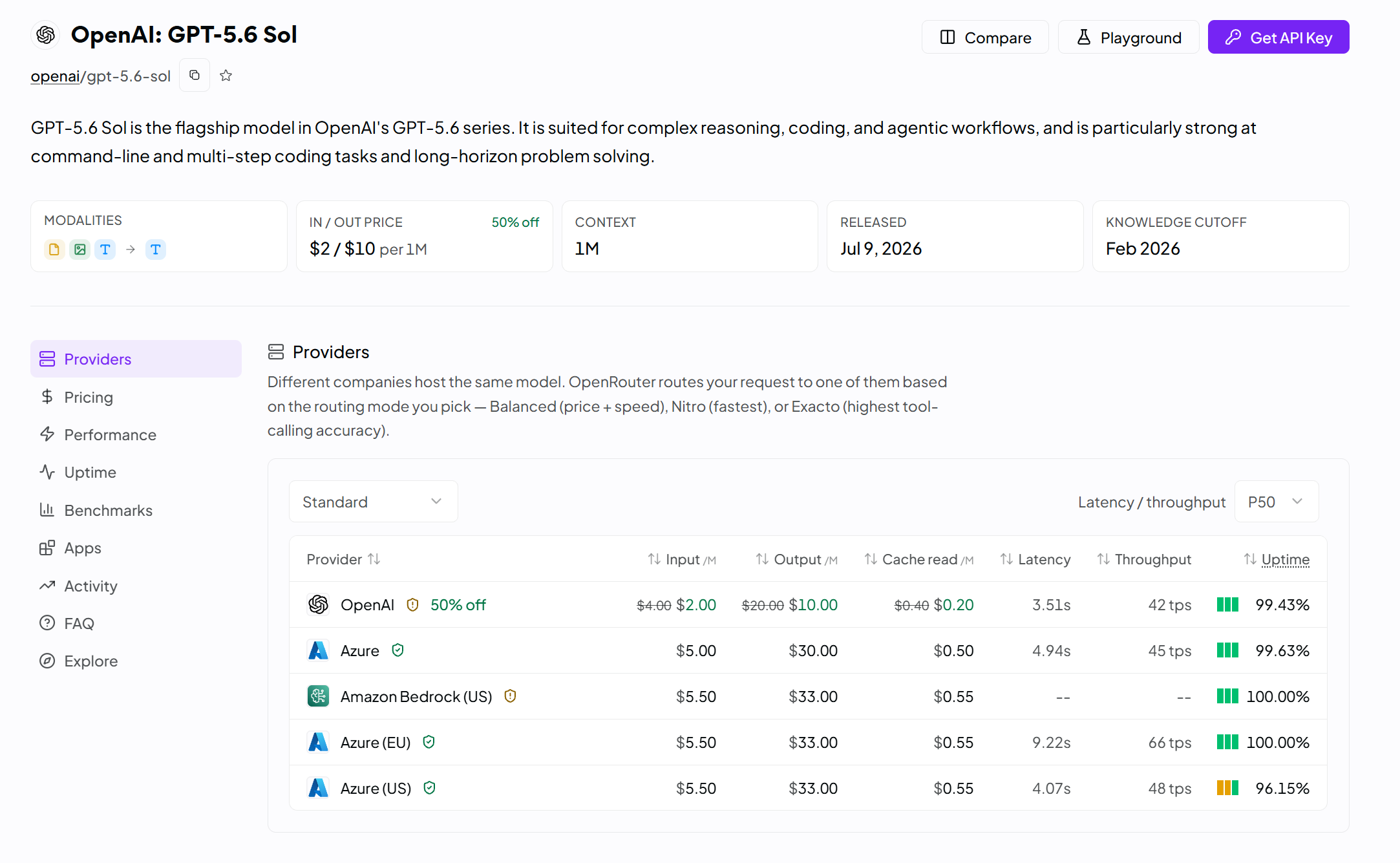This screenshot has width=1400, height=863.
Task: Sort the table by Provider name
Action: pyautogui.click(x=343, y=559)
